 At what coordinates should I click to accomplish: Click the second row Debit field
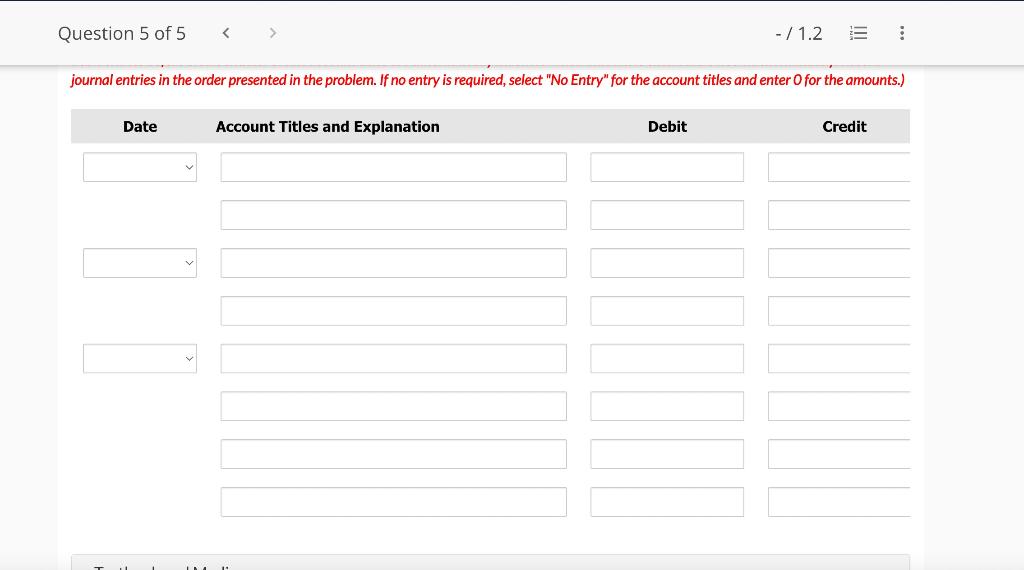667,215
